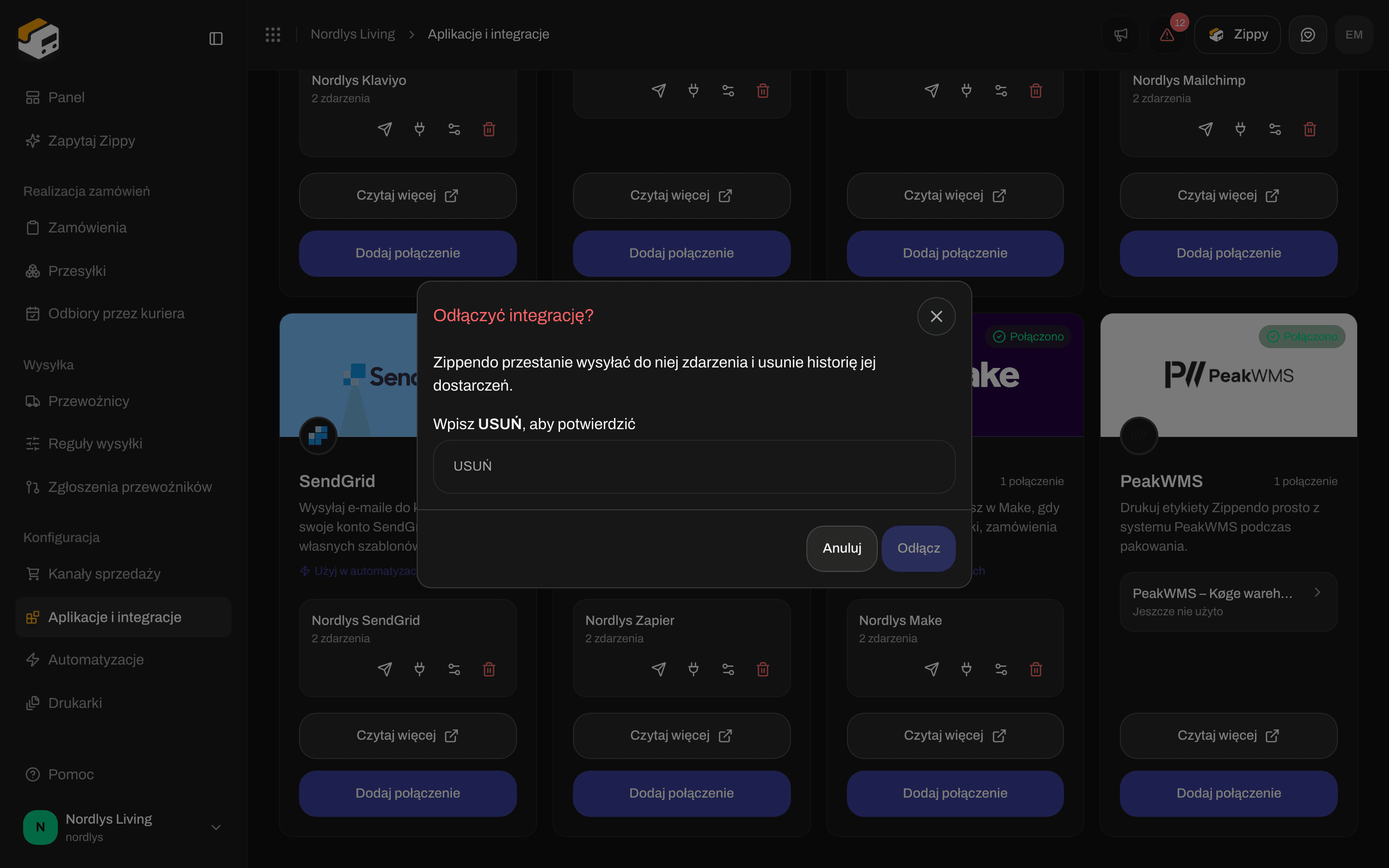This screenshot has width=1389, height=868.
Task: Open settings sliders for Nordlys Mailchimp
Action: click(x=1275, y=129)
